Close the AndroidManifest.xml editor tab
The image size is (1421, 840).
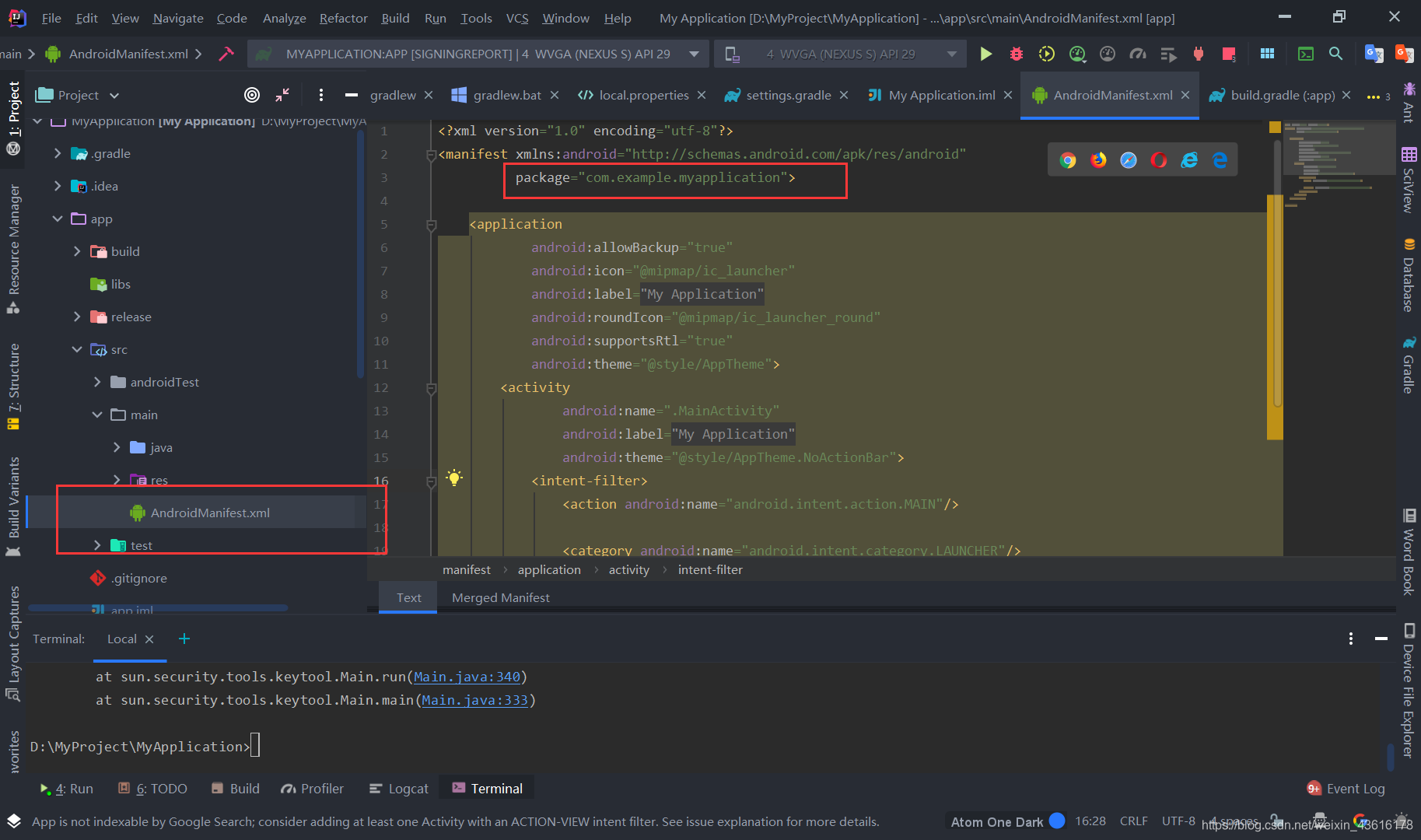(x=1185, y=95)
